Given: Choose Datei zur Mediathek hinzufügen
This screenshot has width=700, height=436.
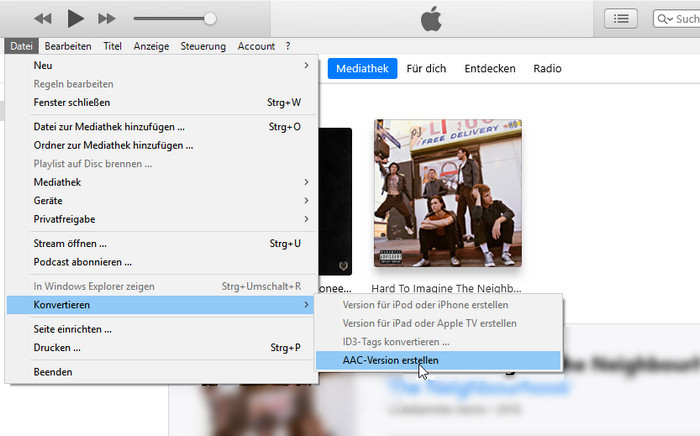Looking at the screenshot, I should tap(161, 127).
